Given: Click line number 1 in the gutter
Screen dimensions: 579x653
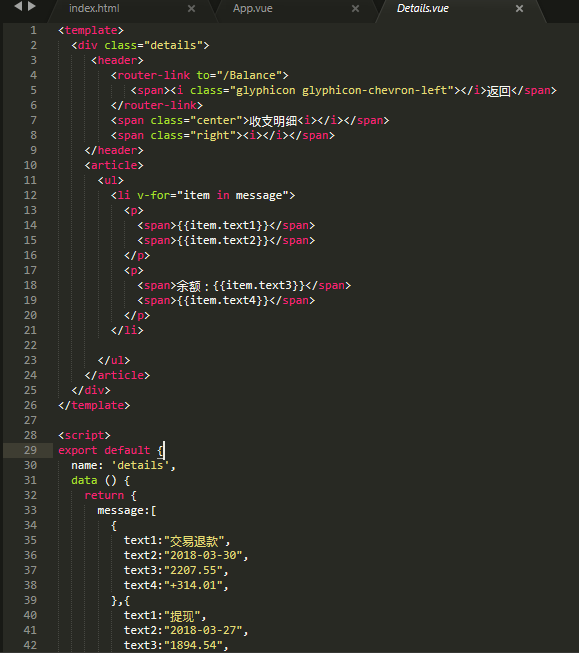Looking at the screenshot, I should click(x=33, y=30).
